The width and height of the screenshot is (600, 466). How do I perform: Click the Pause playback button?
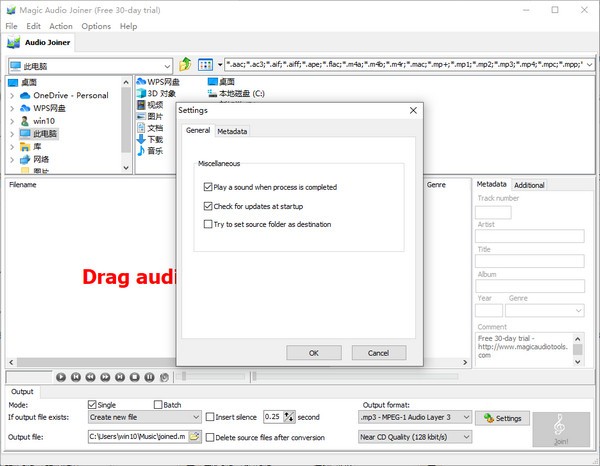[149, 377]
